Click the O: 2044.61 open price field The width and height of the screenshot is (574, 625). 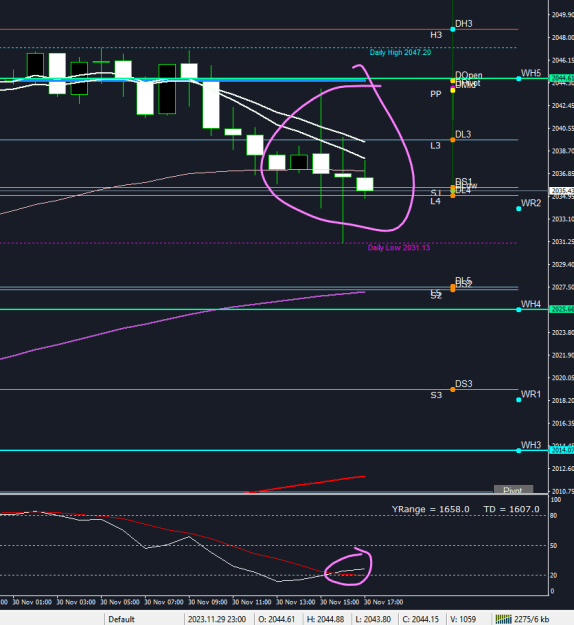coord(276,619)
